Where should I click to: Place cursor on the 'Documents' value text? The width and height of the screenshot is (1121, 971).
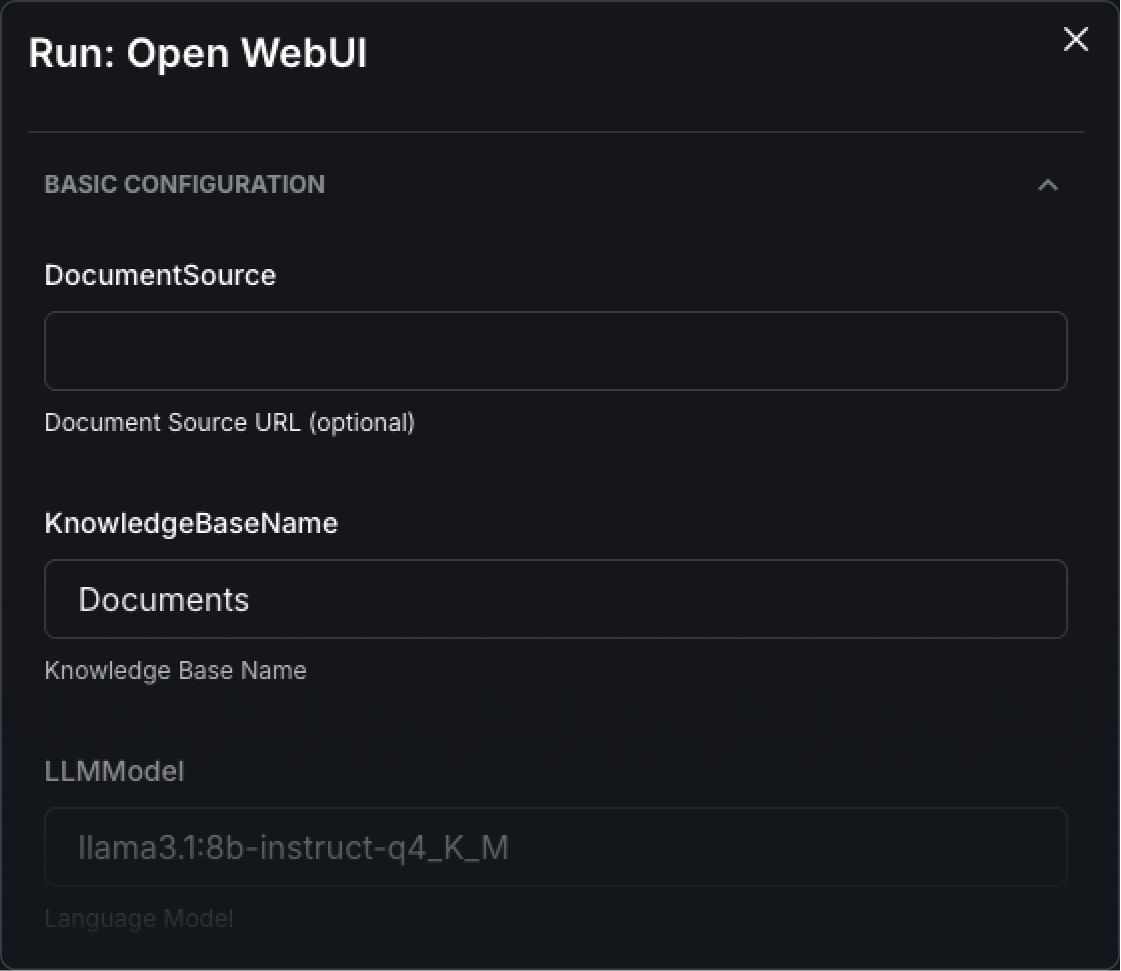164,599
